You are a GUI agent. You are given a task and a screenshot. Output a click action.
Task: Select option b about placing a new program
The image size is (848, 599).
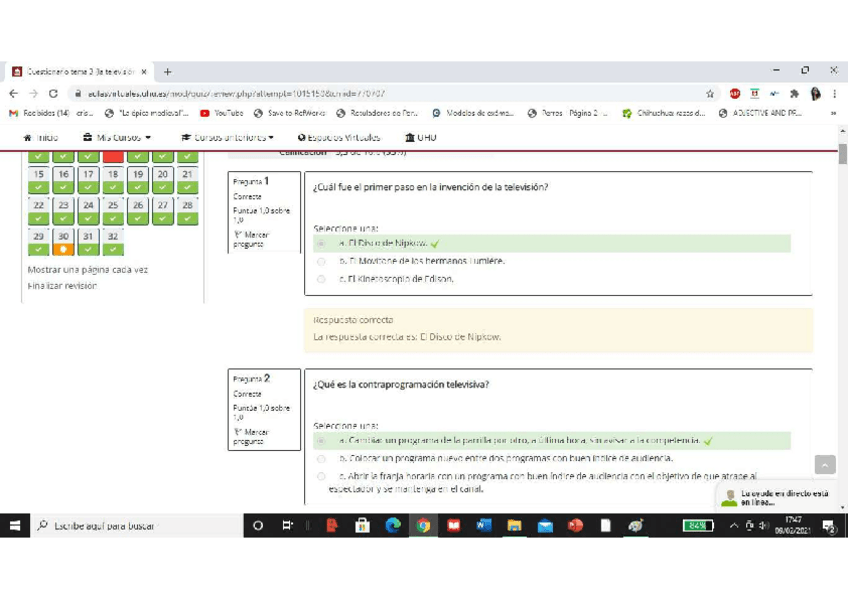321,459
